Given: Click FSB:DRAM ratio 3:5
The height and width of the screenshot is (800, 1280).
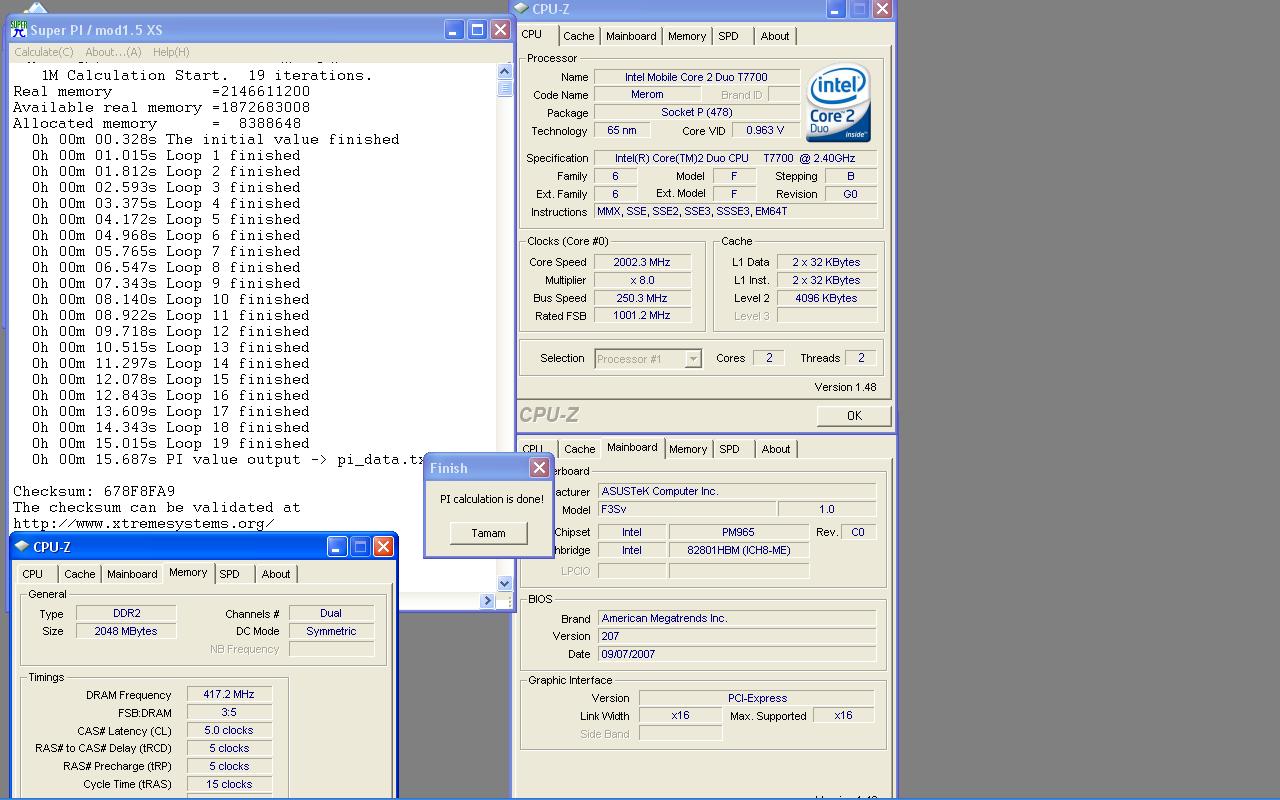Looking at the screenshot, I should [x=229, y=712].
